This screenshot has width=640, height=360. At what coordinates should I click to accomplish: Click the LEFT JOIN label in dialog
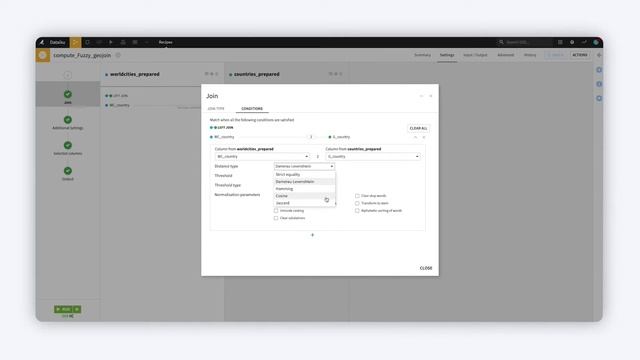pyautogui.click(x=225, y=128)
